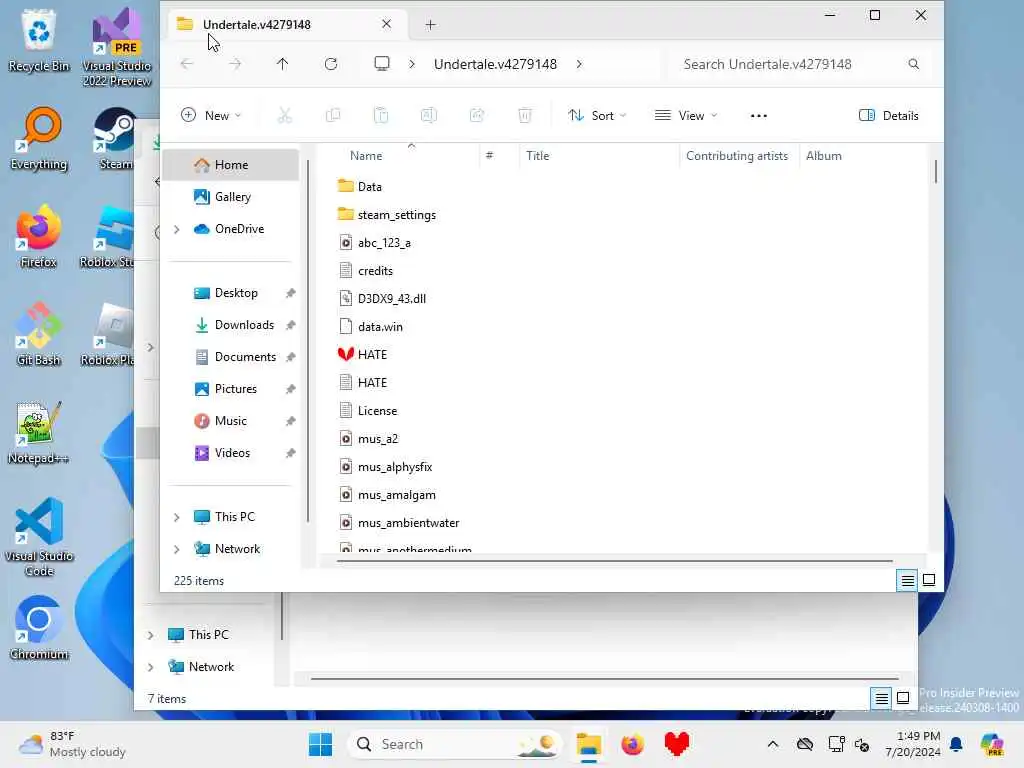Click the Cut scissors toolbar icon

coord(285,116)
